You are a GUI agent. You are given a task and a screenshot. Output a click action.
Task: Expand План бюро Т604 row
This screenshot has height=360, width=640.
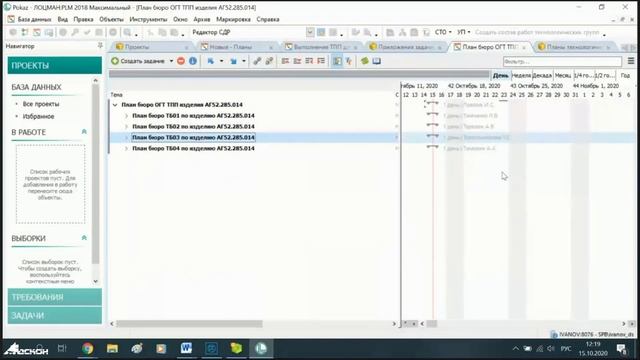(x=126, y=149)
